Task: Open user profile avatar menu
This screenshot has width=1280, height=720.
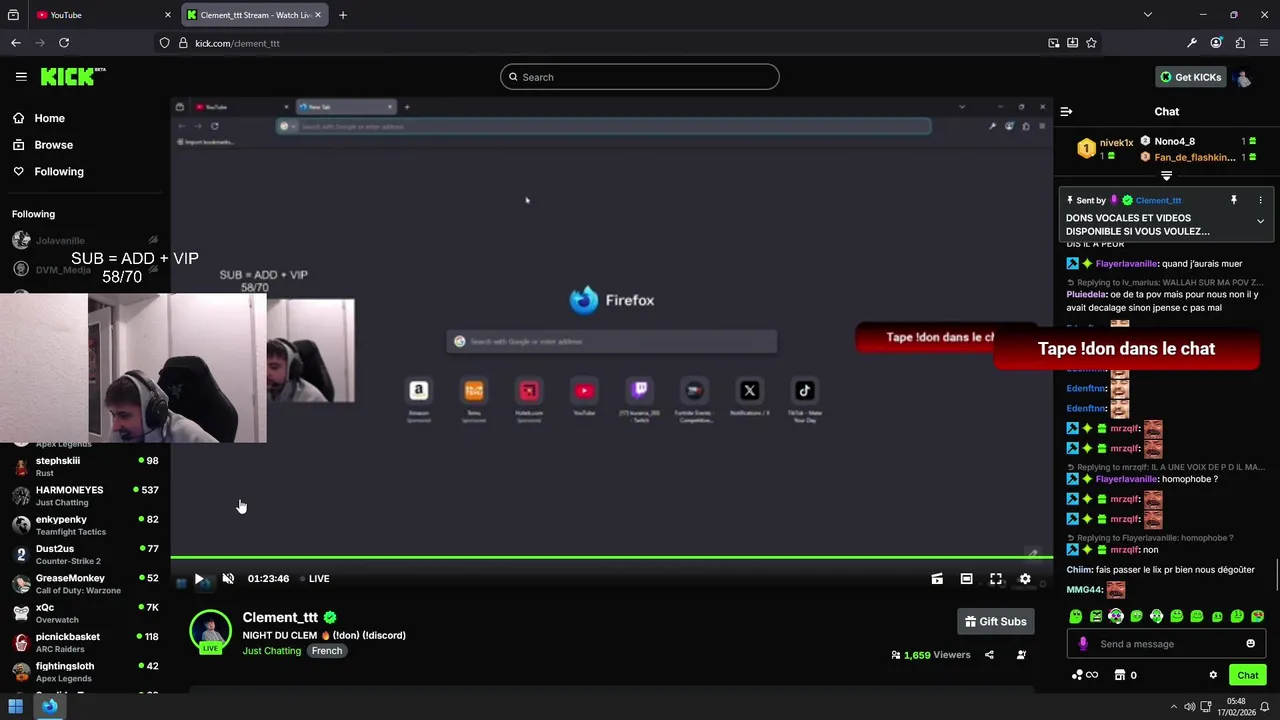Action: pos(1244,77)
